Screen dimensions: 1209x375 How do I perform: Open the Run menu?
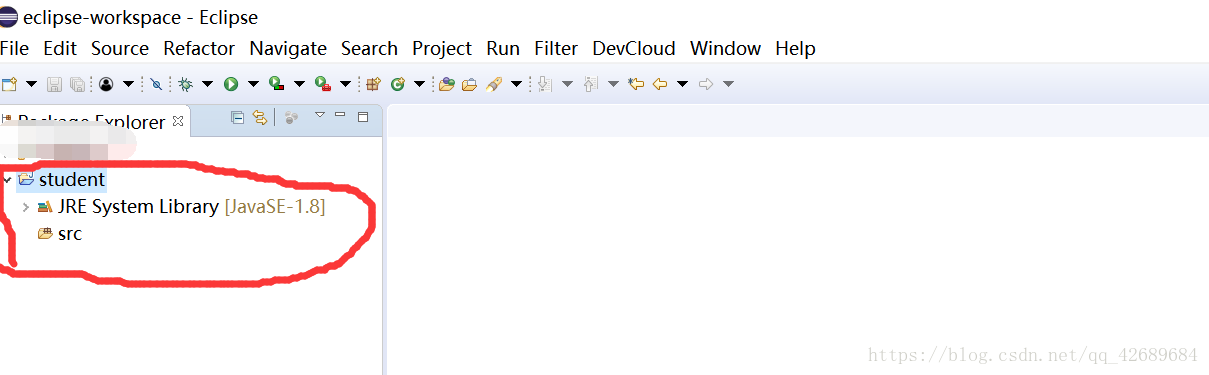tap(503, 48)
